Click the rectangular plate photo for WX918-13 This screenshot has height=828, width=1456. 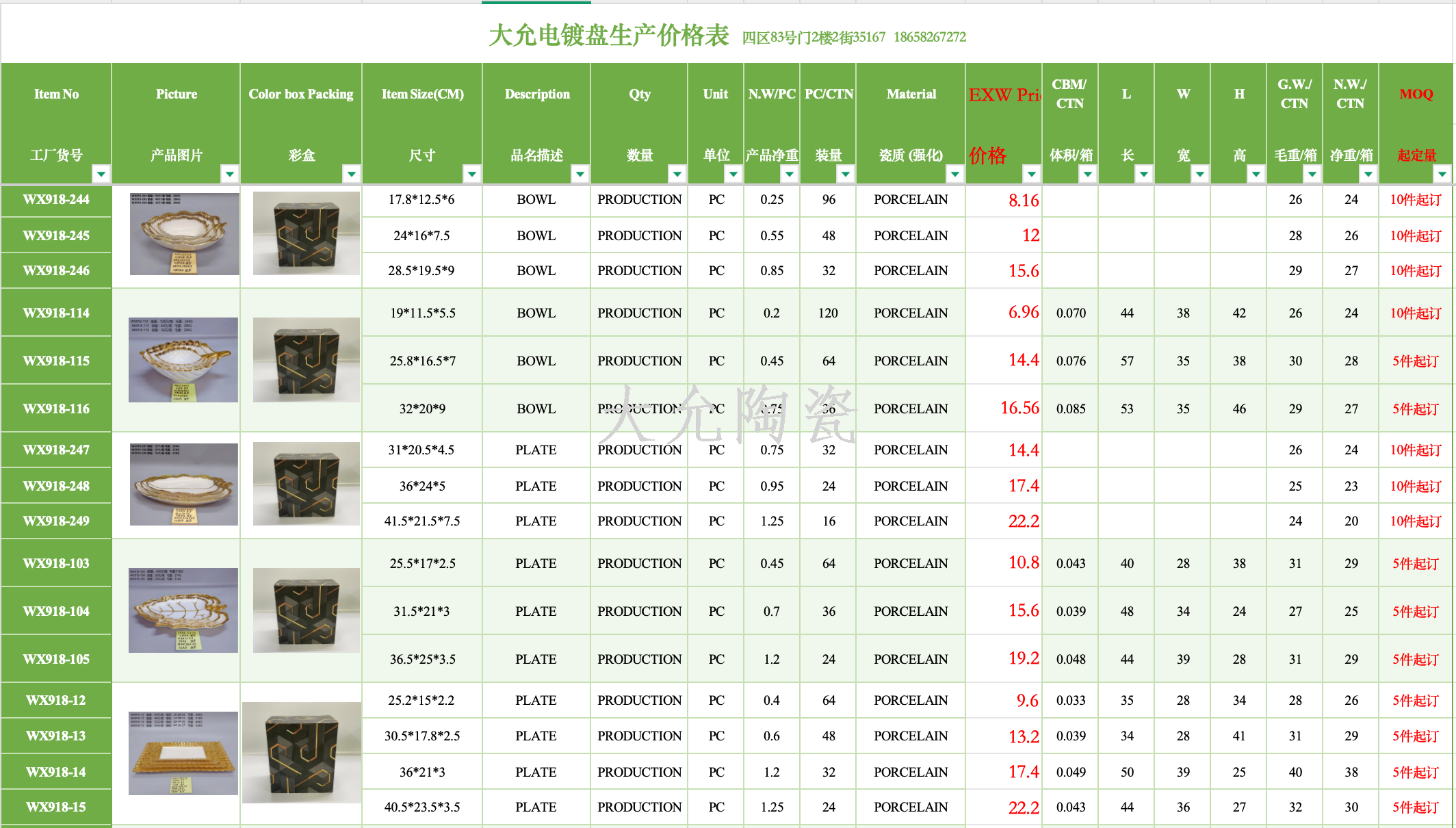point(183,753)
